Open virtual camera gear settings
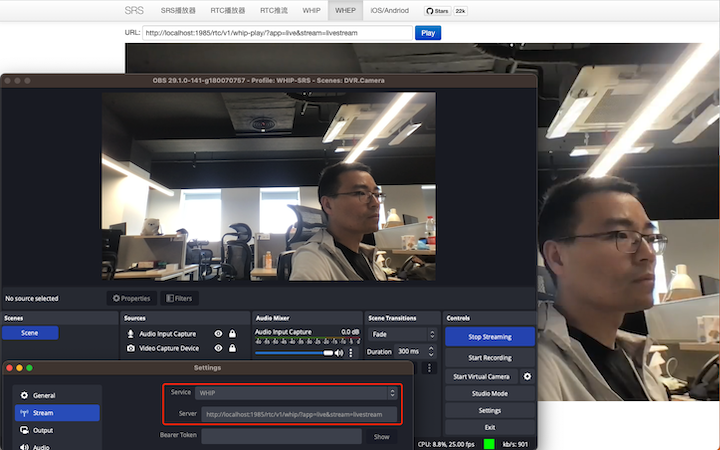The width and height of the screenshot is (720, 450). (527, 376)
